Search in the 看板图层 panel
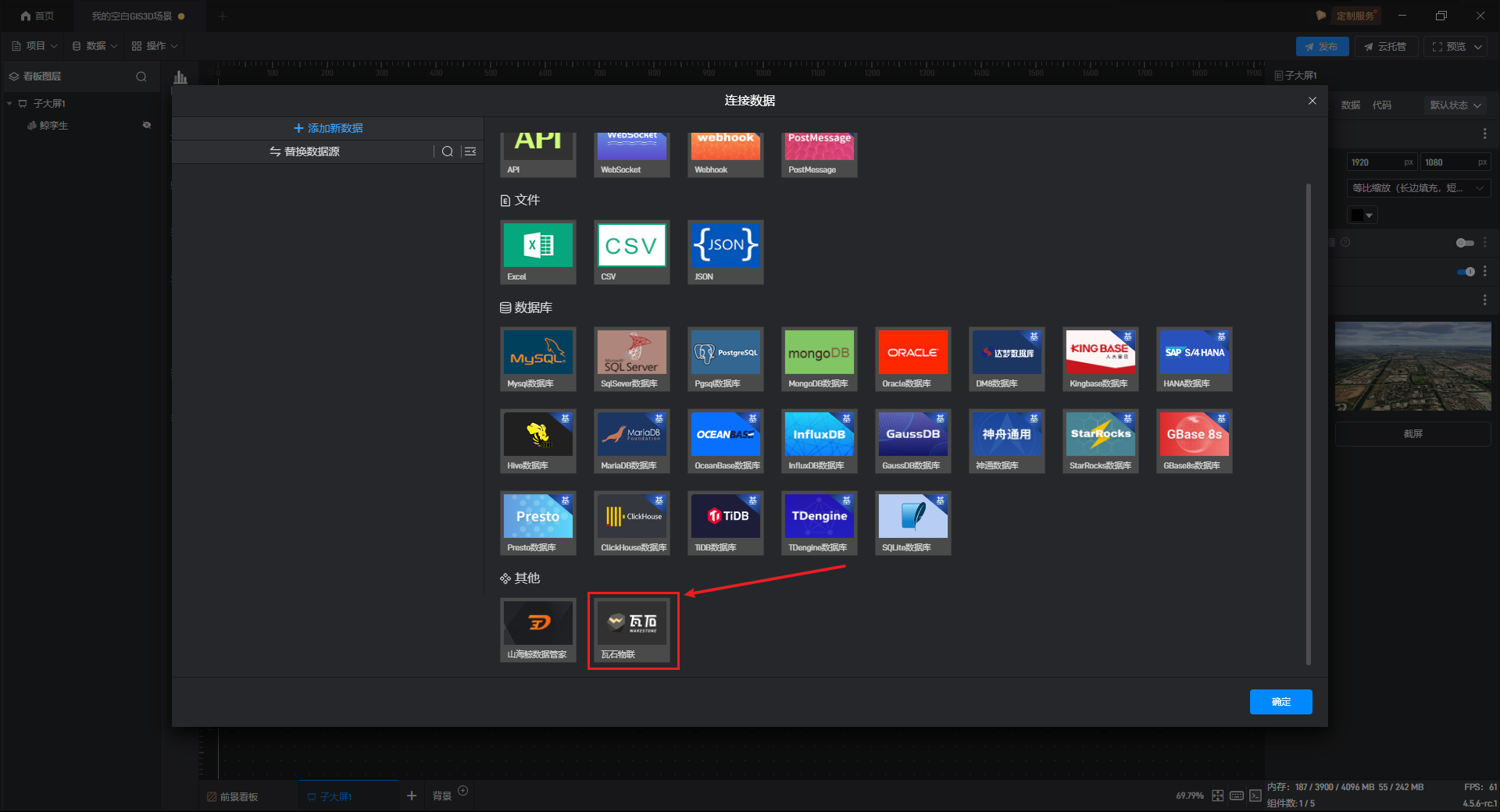Image resolution: width=1500 pixels, height=812 pixels. point(141,77)
